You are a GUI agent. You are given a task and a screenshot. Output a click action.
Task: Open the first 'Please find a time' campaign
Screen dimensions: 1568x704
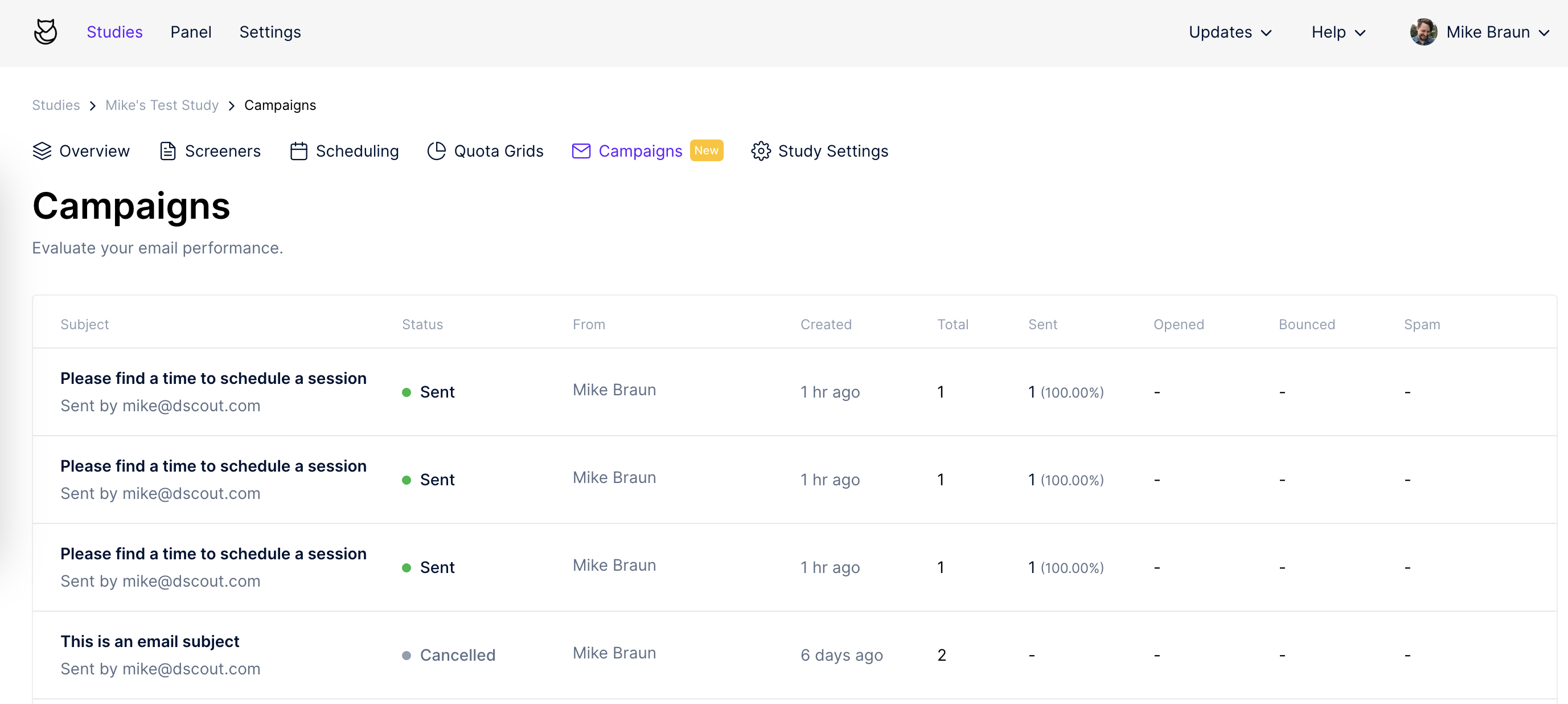[x=214, y=378]
